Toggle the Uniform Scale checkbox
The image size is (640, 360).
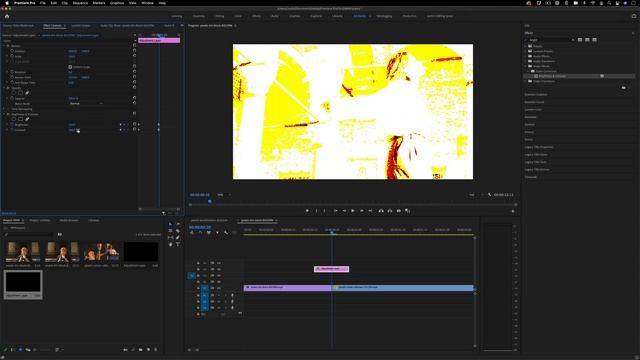click(70, 67)
